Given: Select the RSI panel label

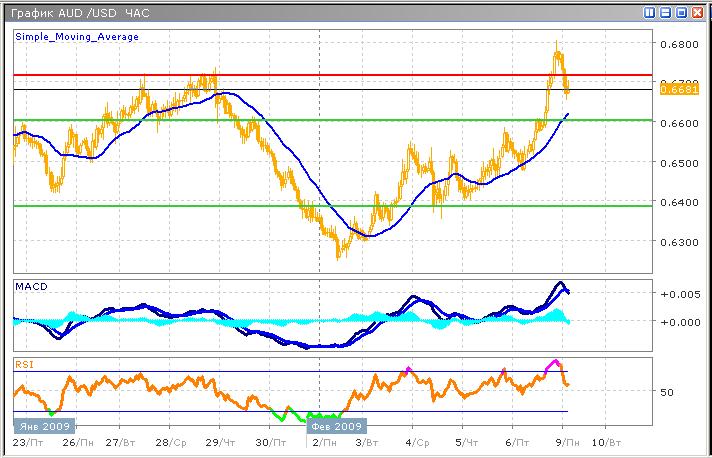Looking at the screenshot, I should click(22, 365).
